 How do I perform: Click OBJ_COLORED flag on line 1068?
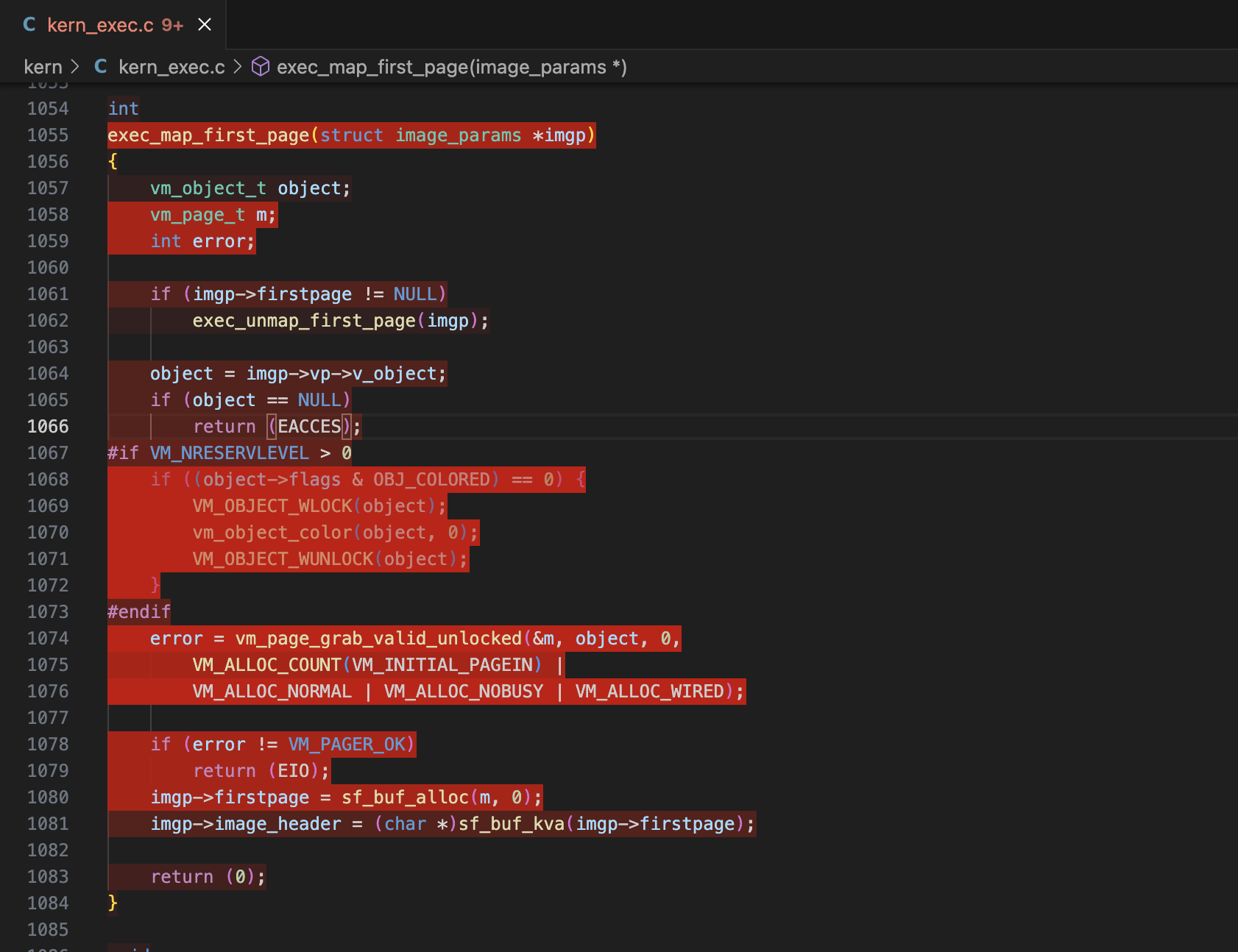click(431, 480)
